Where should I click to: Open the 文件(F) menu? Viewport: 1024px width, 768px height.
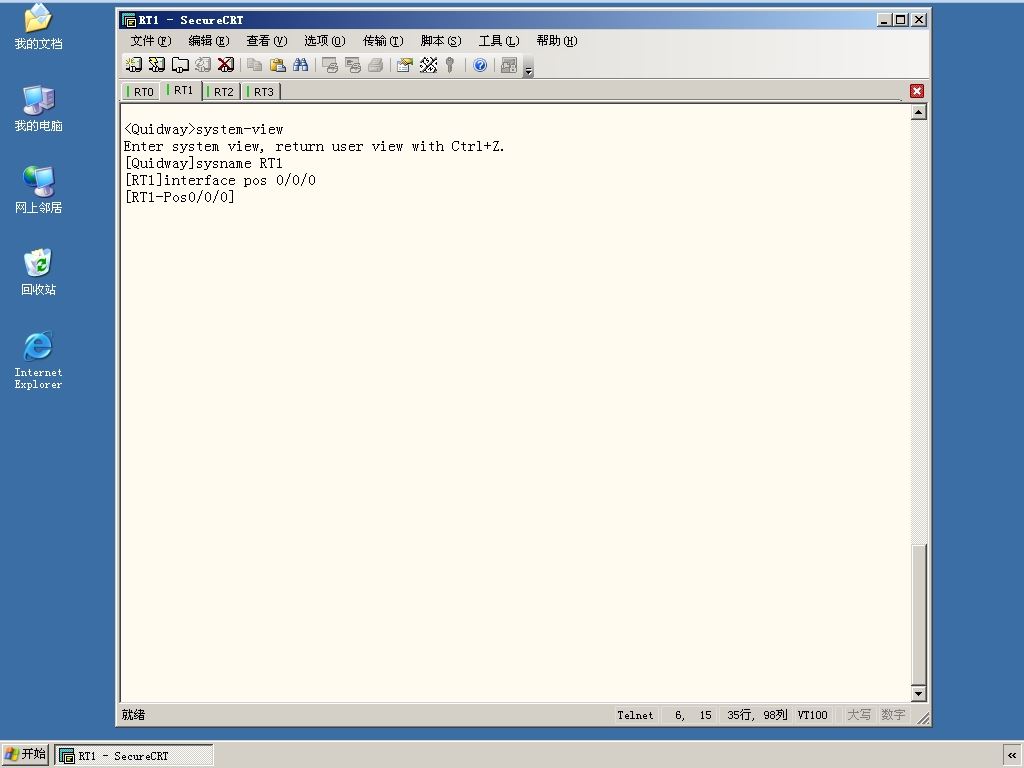coord(151,41)
